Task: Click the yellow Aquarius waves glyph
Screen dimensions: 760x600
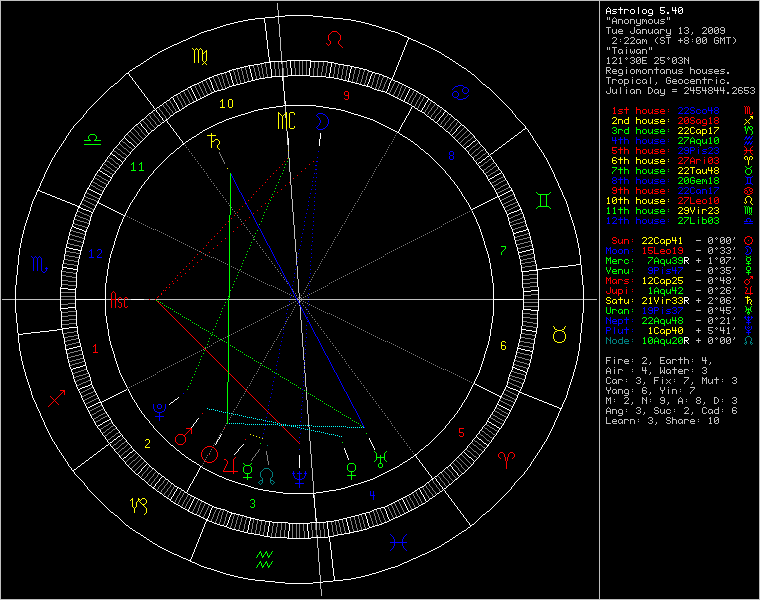Action: (x=266, y=557)
